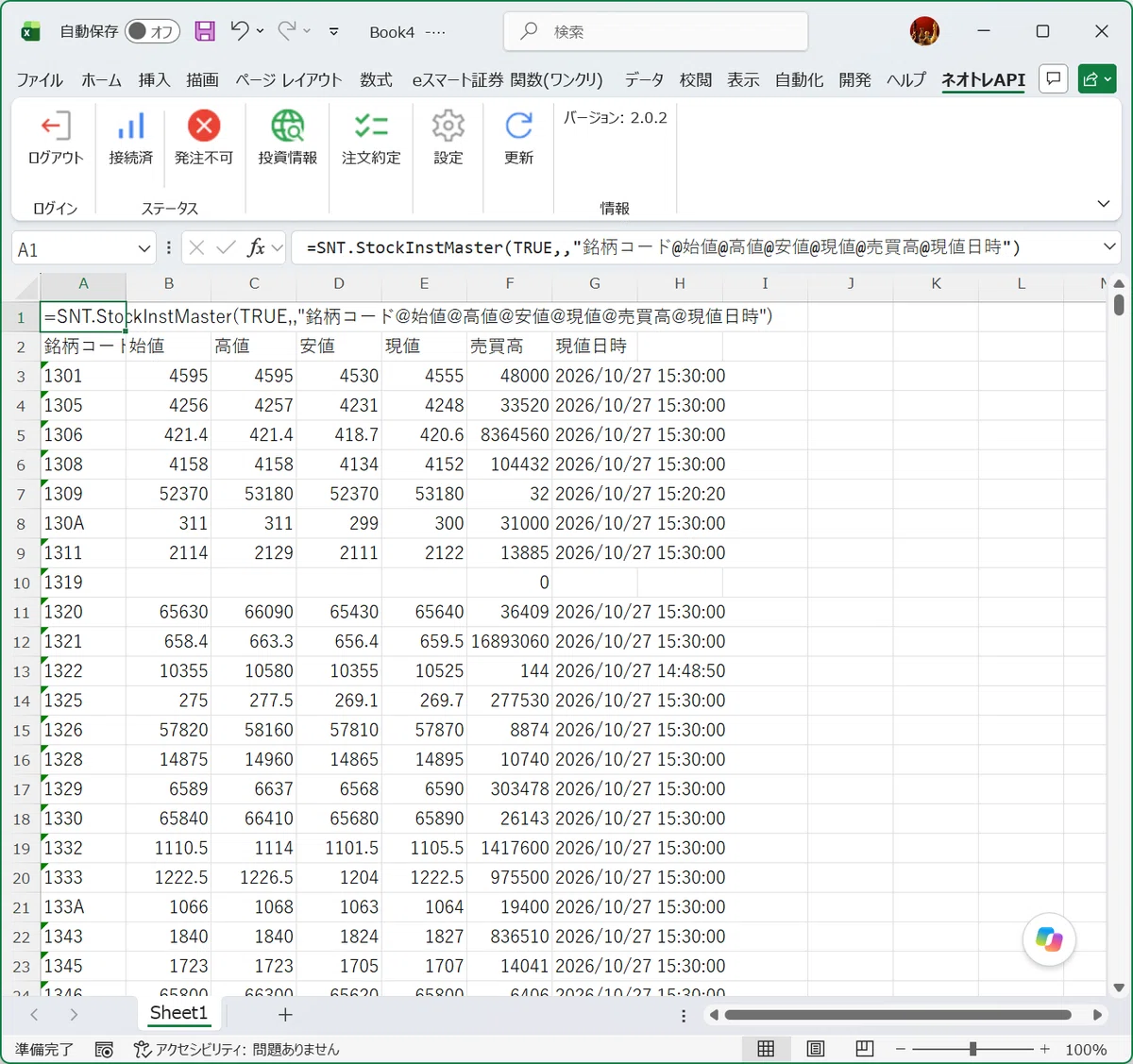Switch to the 挿入 tab
1133x1064 pixels.
pyautogui.click(x=154, y=80)
